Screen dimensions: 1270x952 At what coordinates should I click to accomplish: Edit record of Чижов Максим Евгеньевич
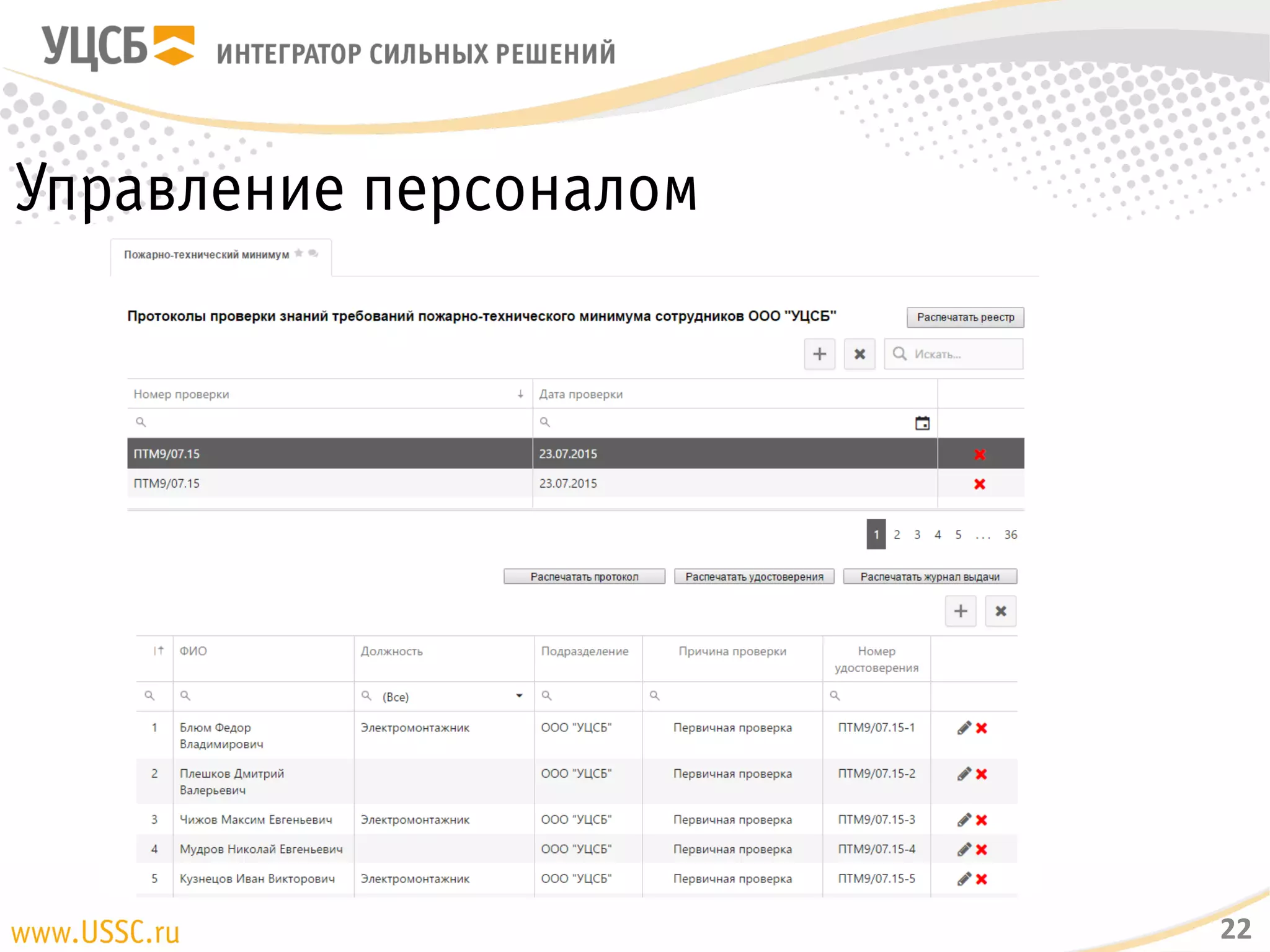[964, 819]
